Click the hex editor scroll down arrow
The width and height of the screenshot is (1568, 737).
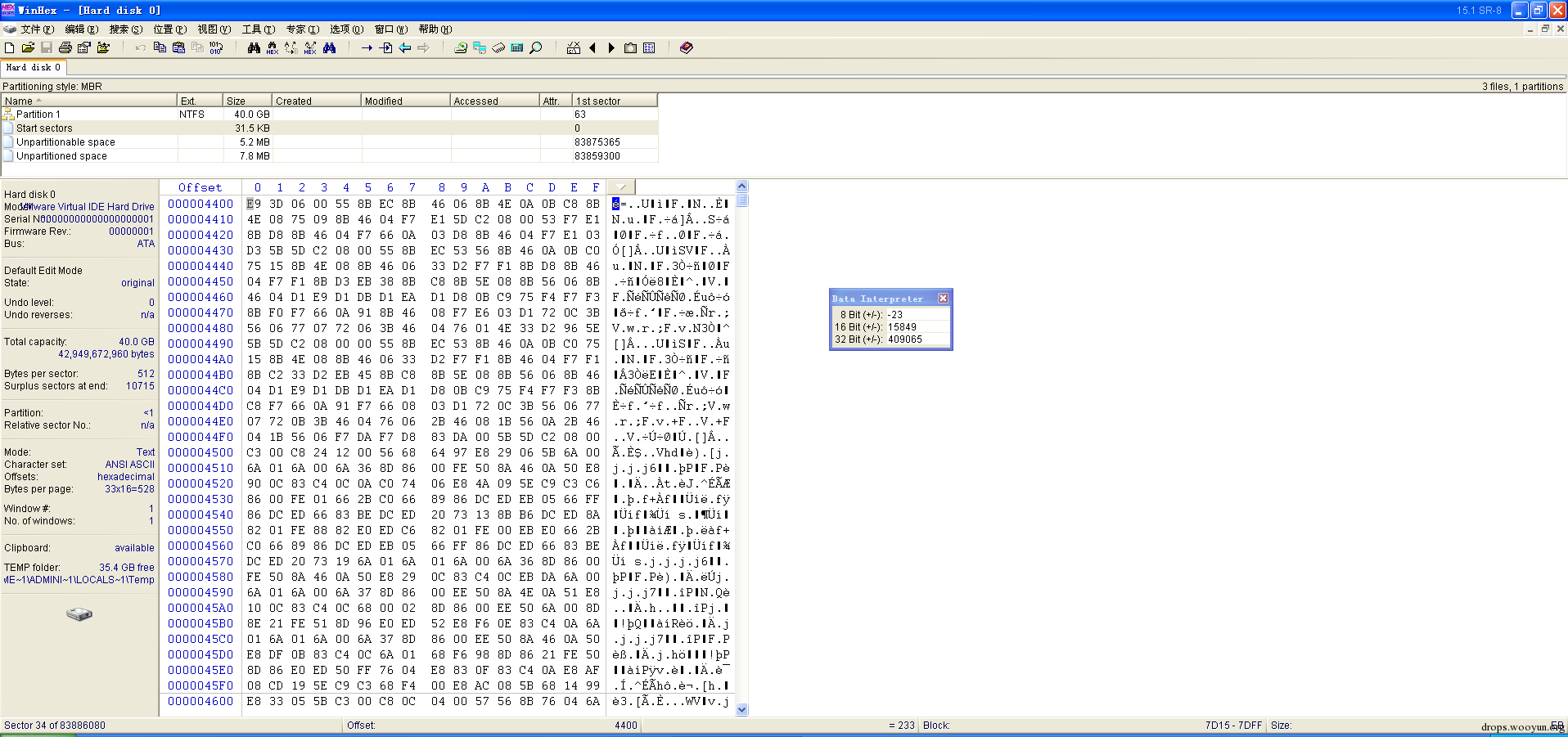pos(742,710)
